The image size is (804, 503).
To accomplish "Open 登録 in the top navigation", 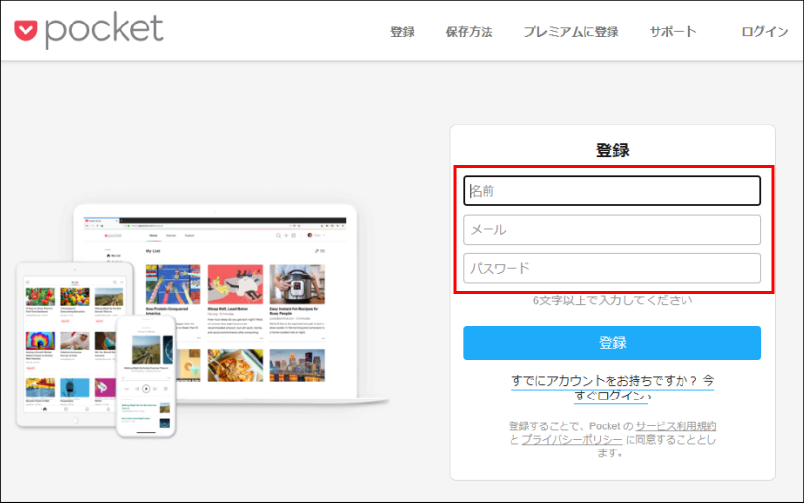I will [402, 32].
